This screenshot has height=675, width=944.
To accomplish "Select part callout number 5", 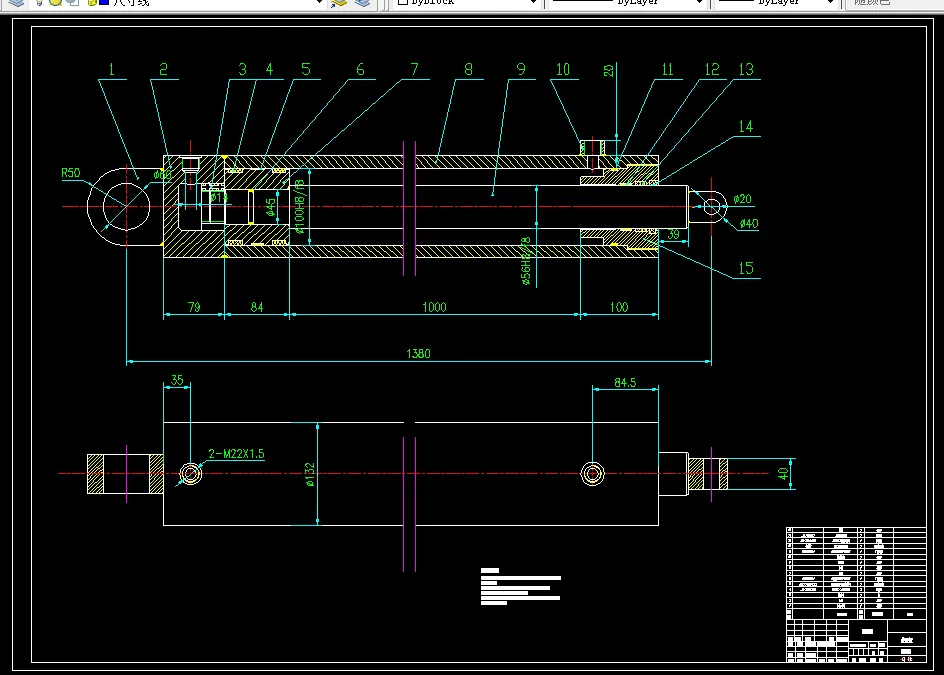I will 306,70.
